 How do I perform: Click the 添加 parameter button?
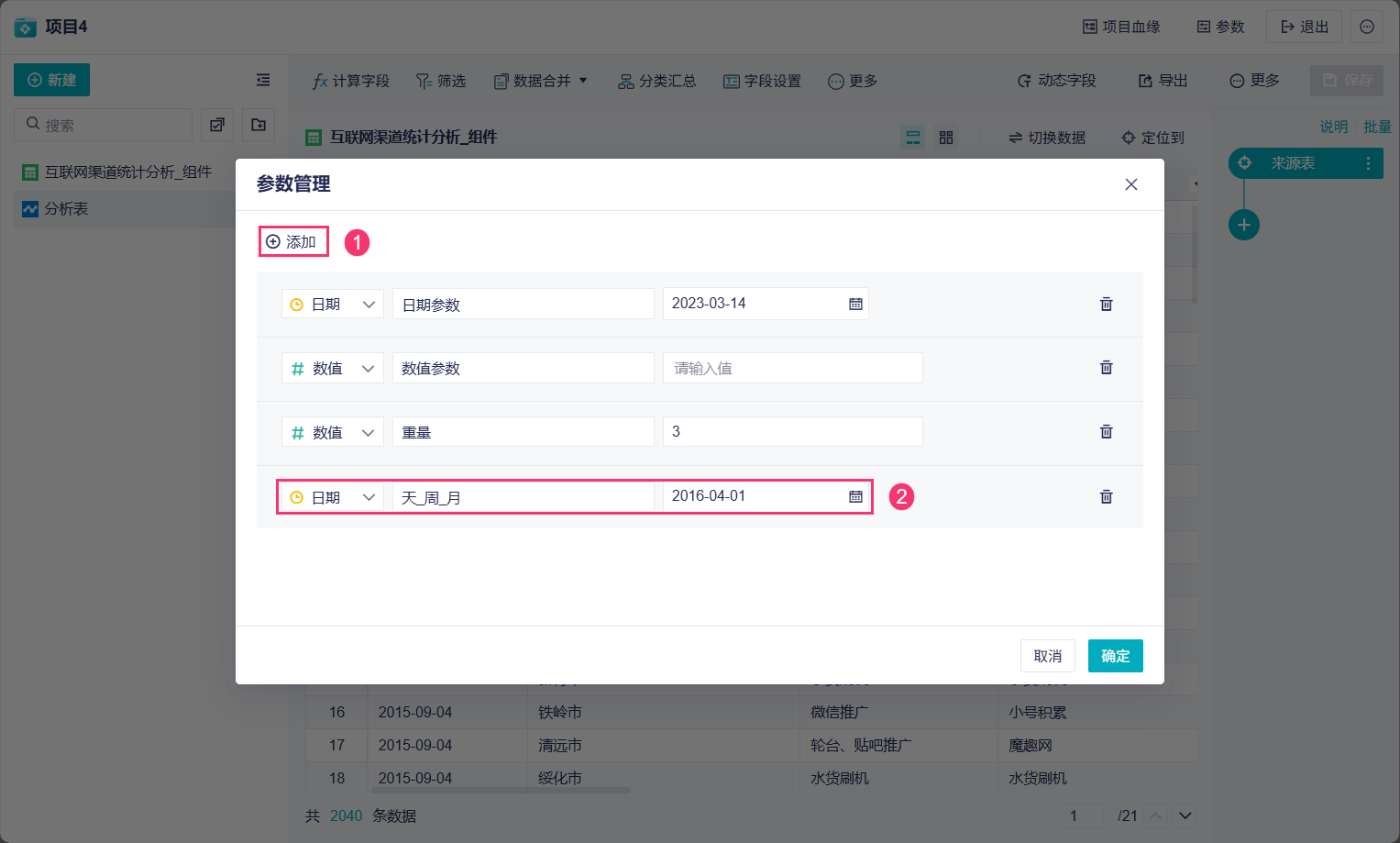(292, 242)
